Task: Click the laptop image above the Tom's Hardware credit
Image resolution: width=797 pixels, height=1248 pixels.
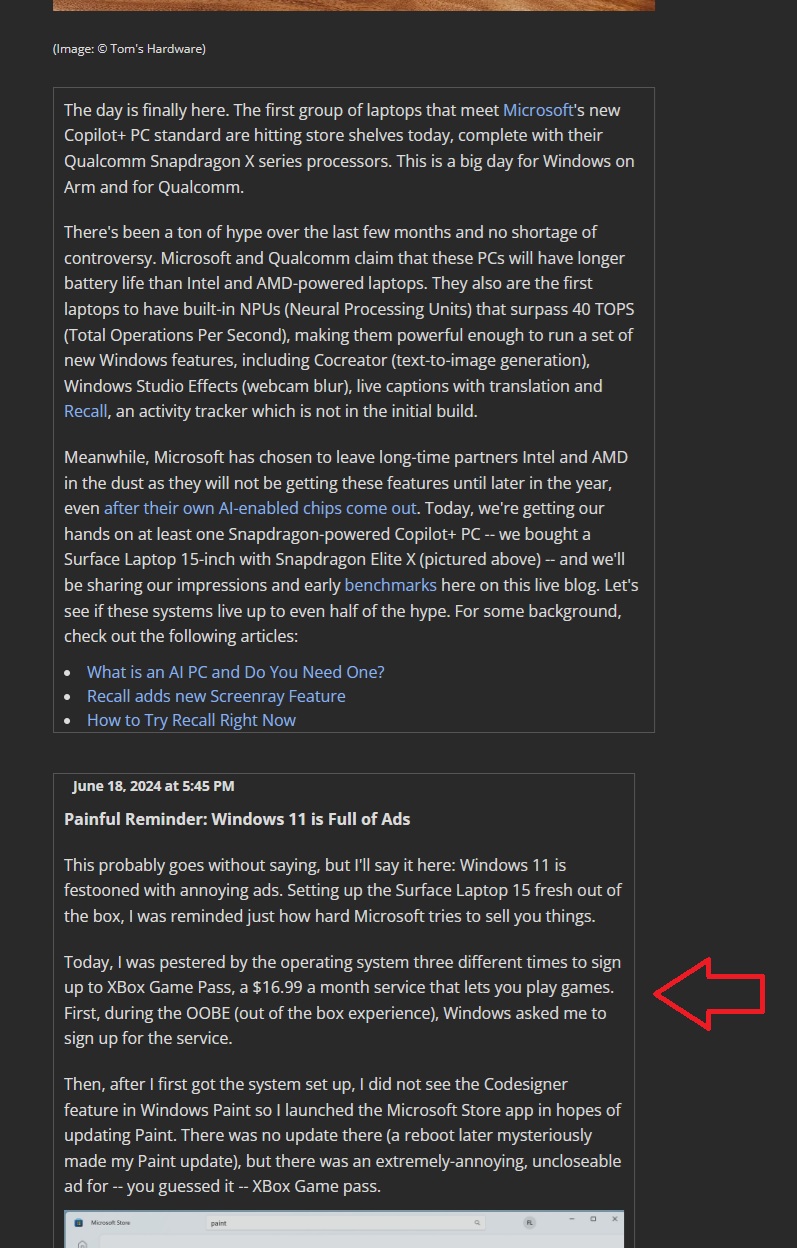Action: (354, 5)
